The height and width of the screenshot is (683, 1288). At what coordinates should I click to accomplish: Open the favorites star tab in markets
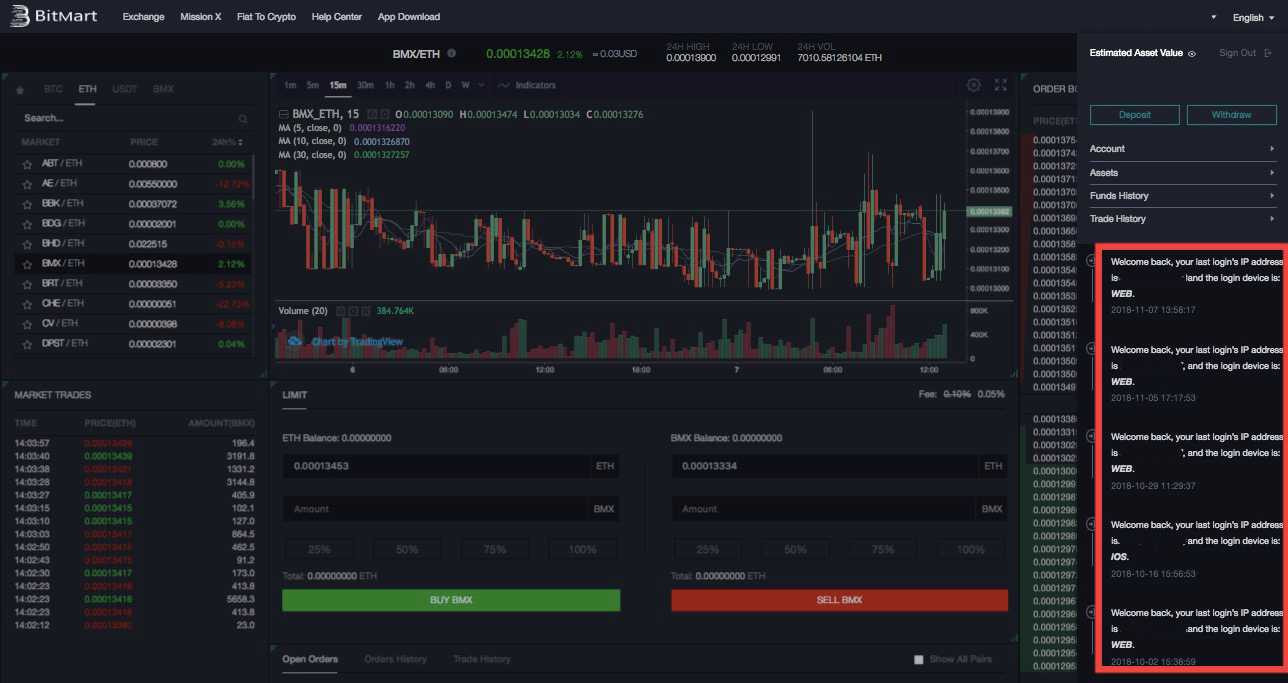coord(20,90)
